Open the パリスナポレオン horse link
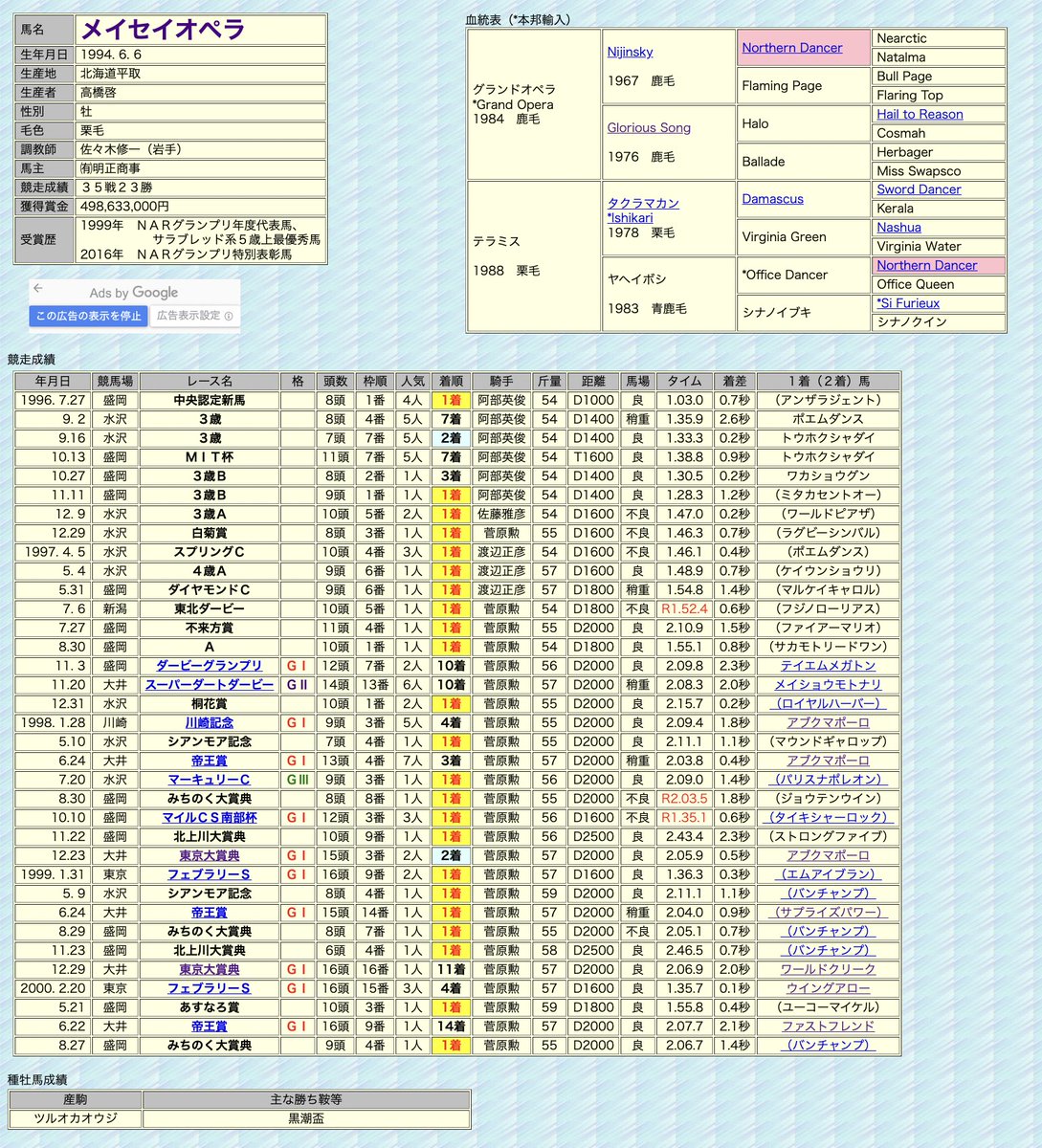The image size is (1042, 1148). [828, 780]
